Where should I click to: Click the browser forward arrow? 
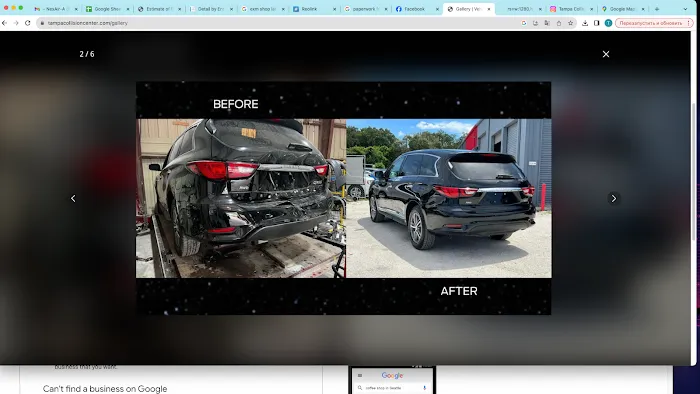coord(16,23)
